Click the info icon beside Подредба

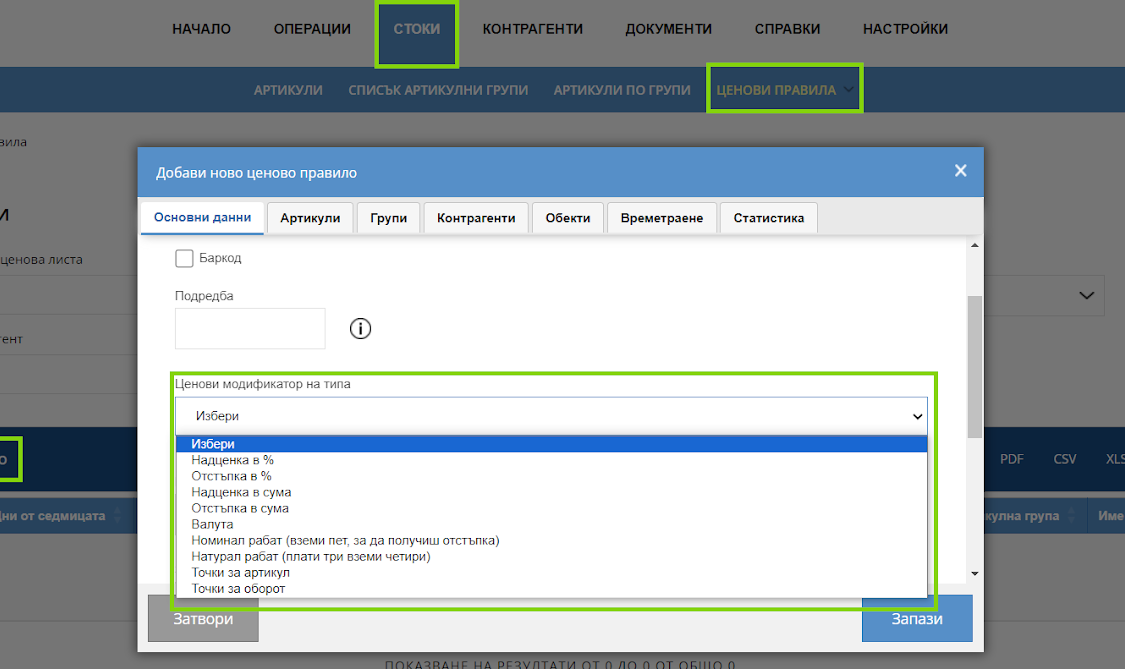tap(360, 329)
